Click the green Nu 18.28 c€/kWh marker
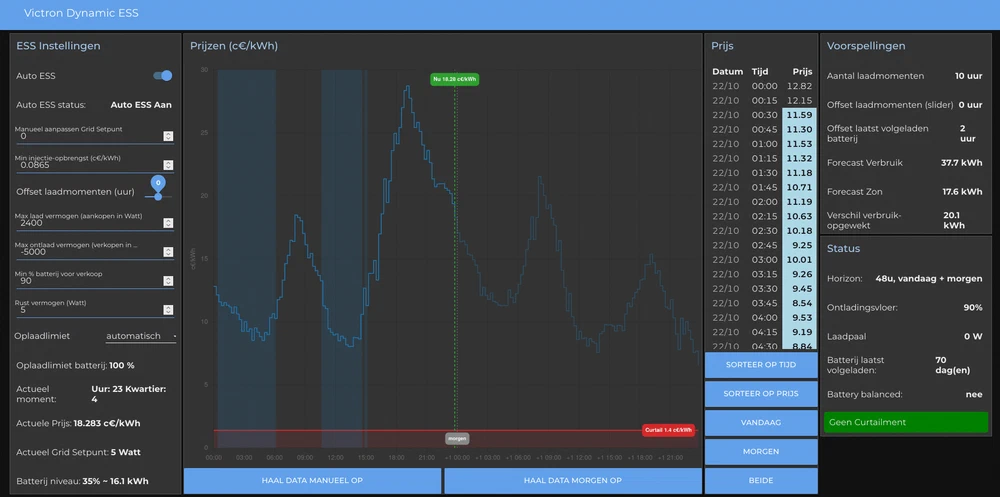Image resolution: width=1000 pixels, height=497 pixels. click(455, 79)
